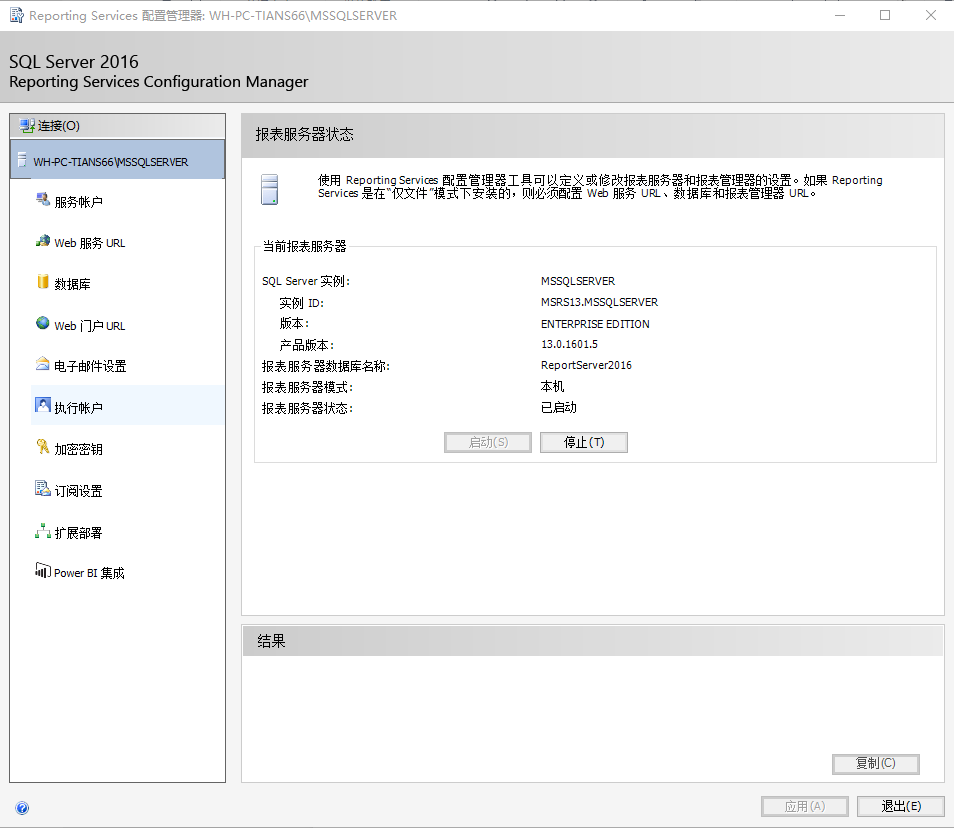Viewport: 954px width, 828px height.
Task: Click the blue help question mark icon
Action: pyautogui.click(x=22, y=808)
